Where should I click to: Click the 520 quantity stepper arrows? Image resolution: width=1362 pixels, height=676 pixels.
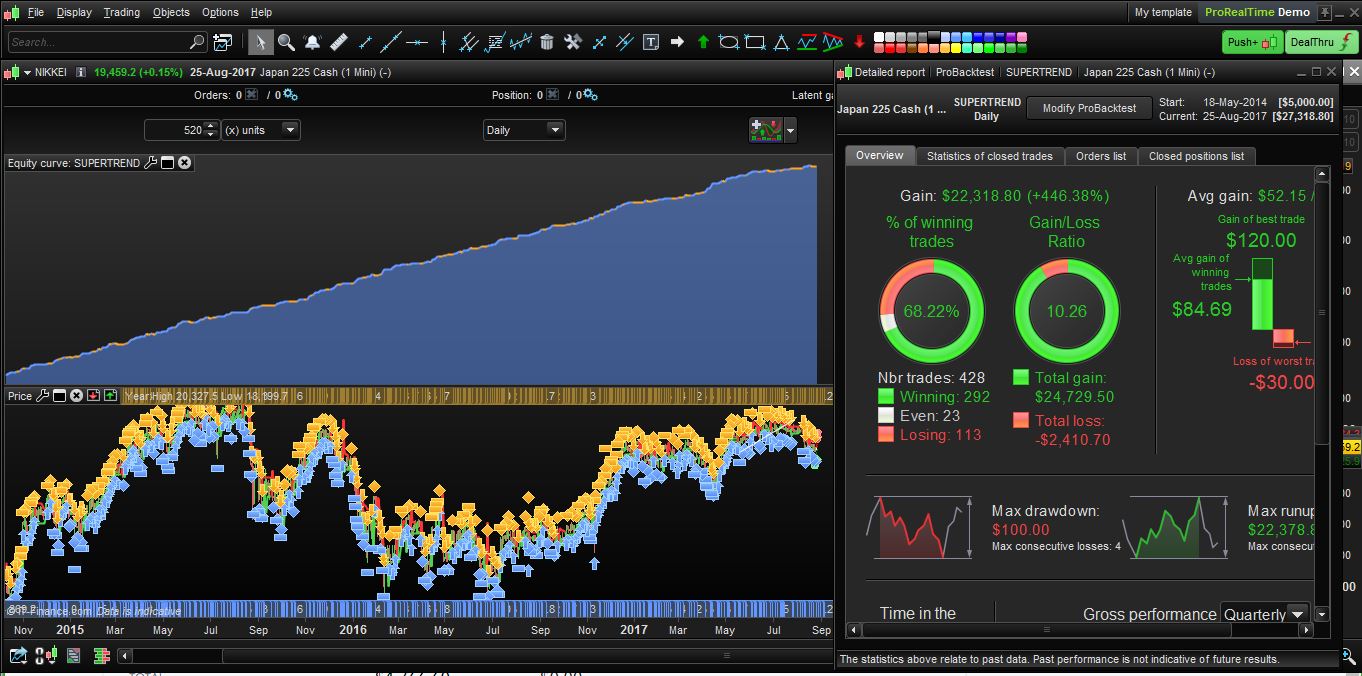(210, 130)
